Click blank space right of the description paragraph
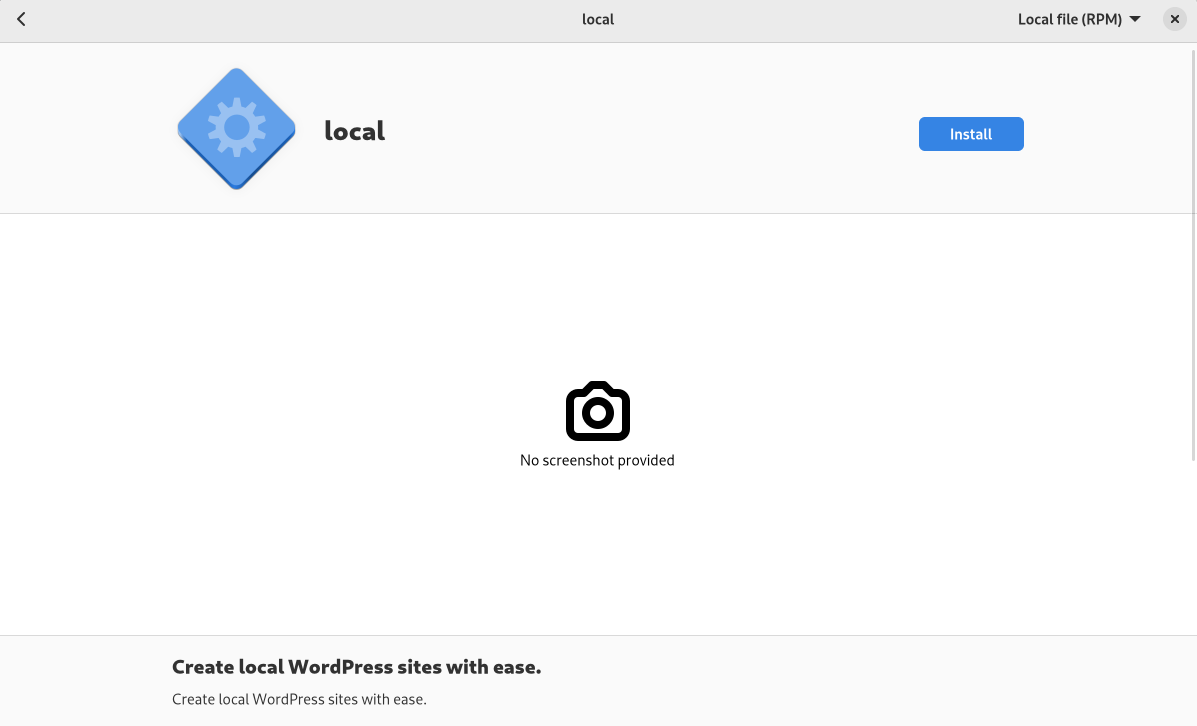1197x726 pixels. (x=800, y=699)
